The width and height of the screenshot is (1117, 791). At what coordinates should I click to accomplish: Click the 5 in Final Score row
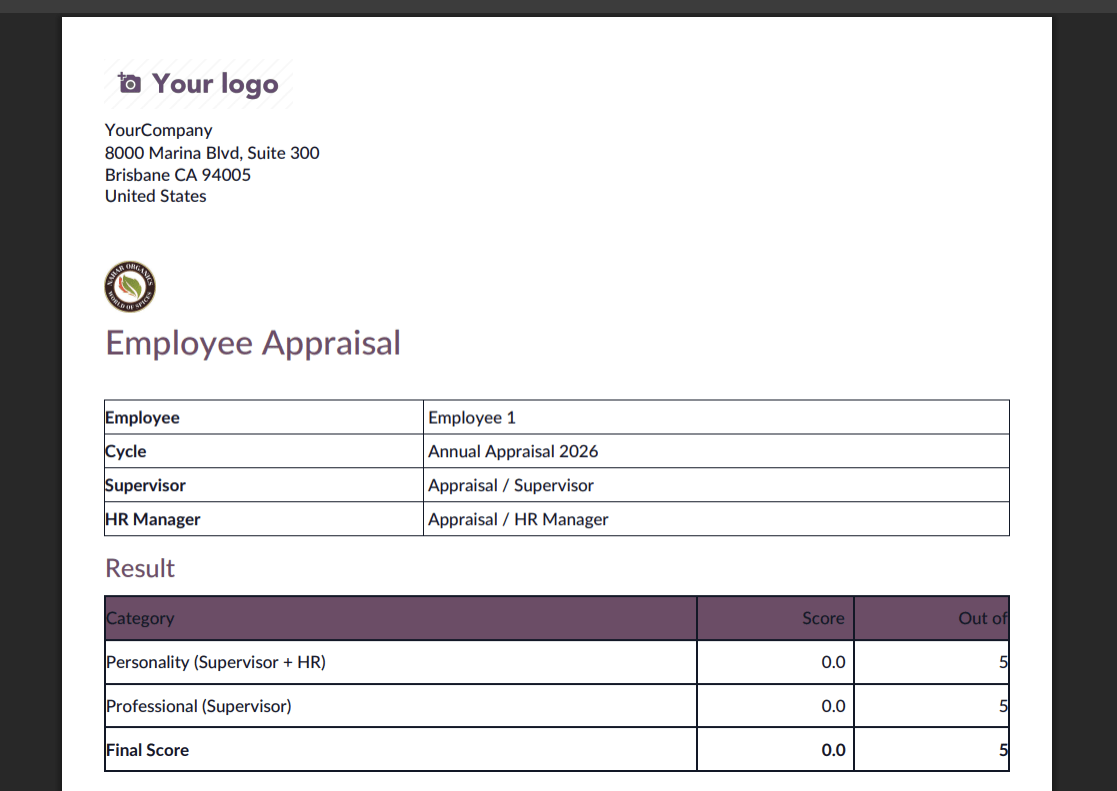(x=1003, y=750)
